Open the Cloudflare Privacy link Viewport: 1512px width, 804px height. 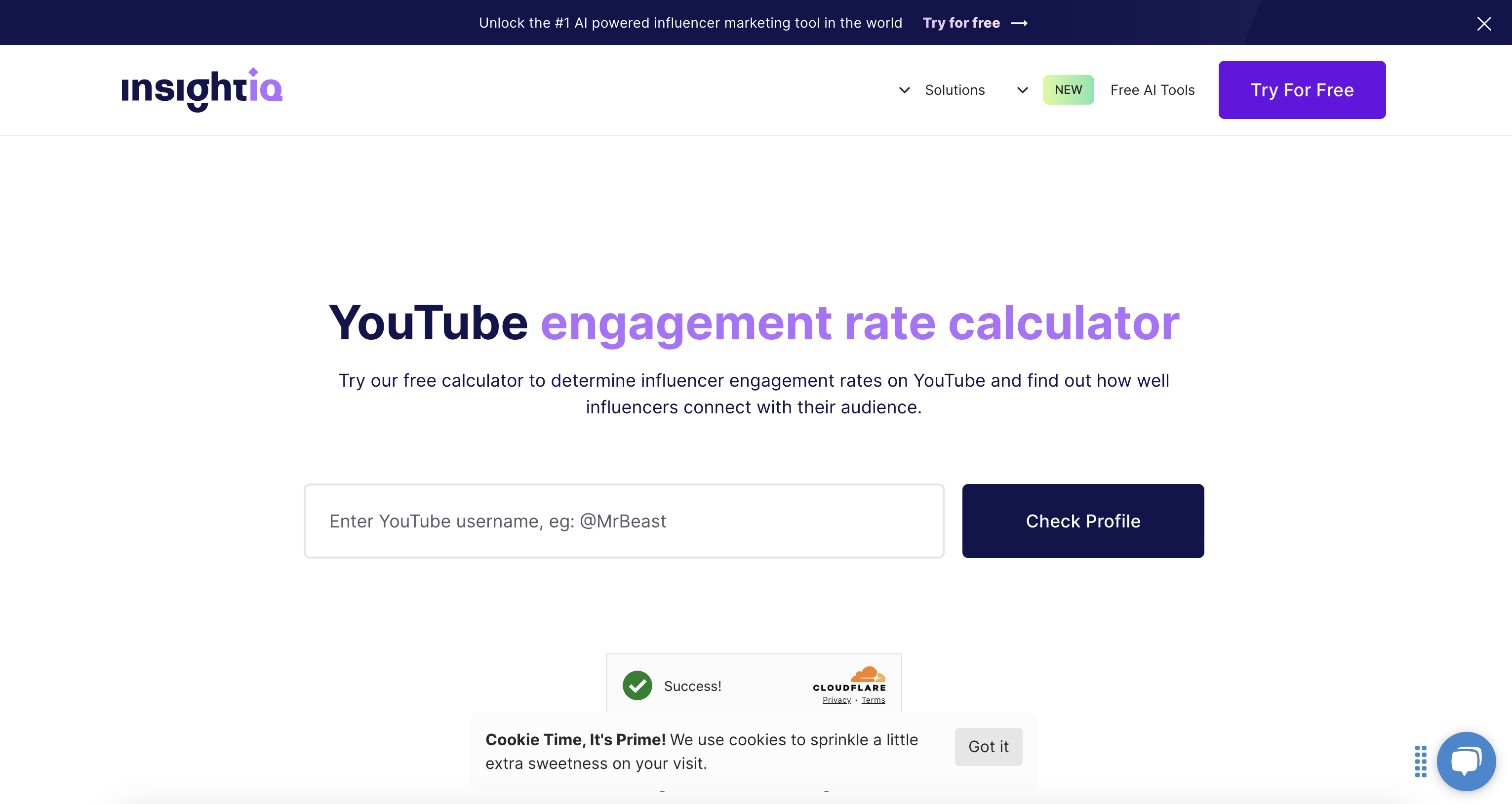[x=836, y=699]
